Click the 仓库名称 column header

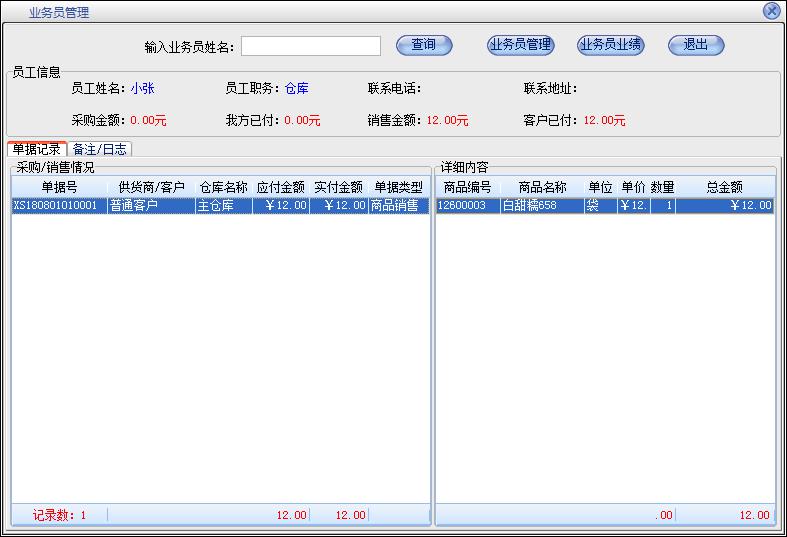(223, 187)
